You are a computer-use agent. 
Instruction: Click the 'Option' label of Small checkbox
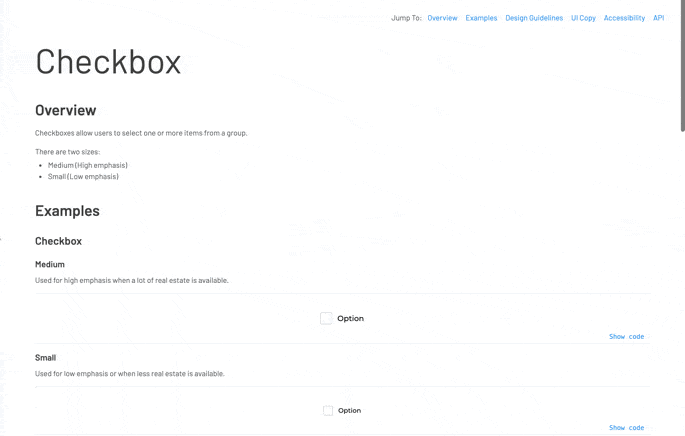pyautogui.click(x=349, y=411)
